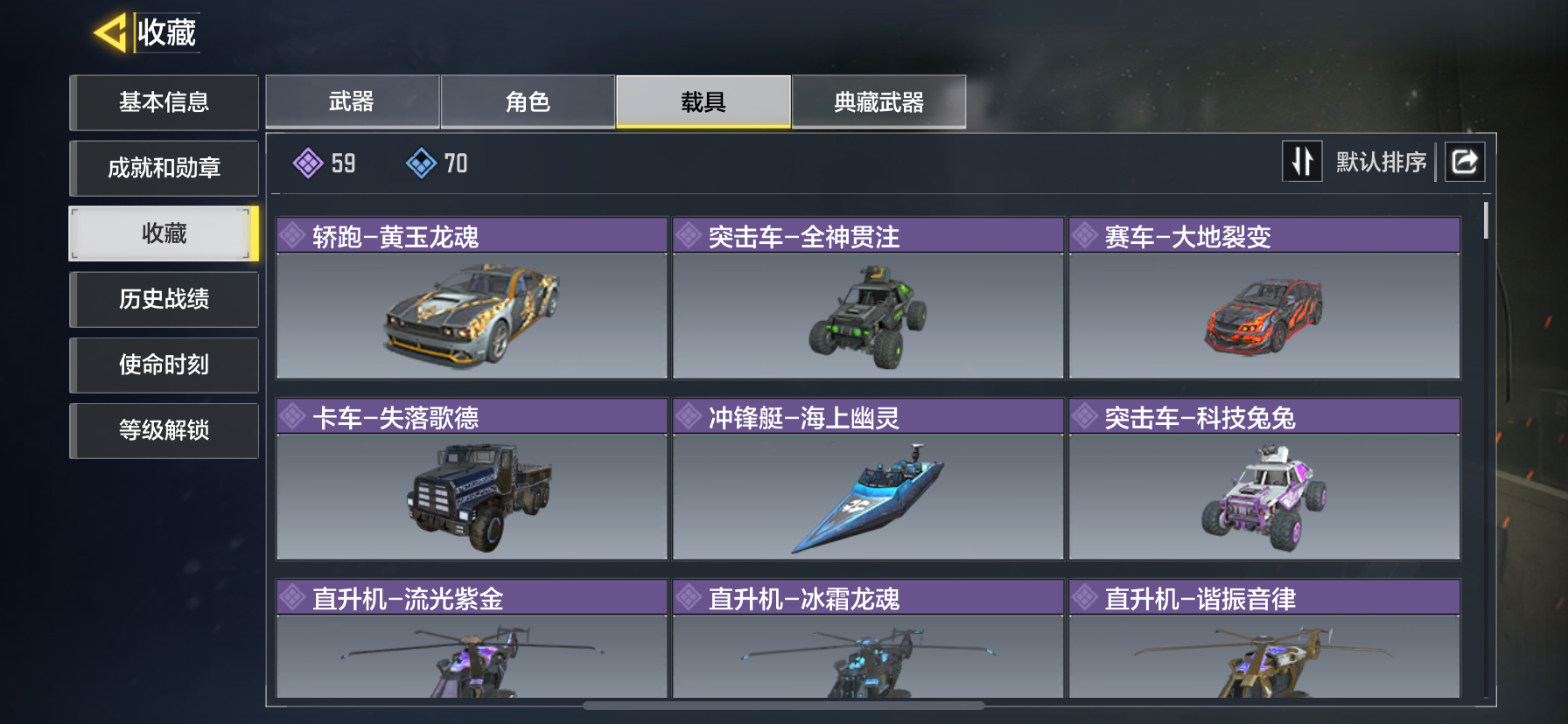Select the 轿跑-黄玉龙魂 car thumbnail

[x=472, y=316]
